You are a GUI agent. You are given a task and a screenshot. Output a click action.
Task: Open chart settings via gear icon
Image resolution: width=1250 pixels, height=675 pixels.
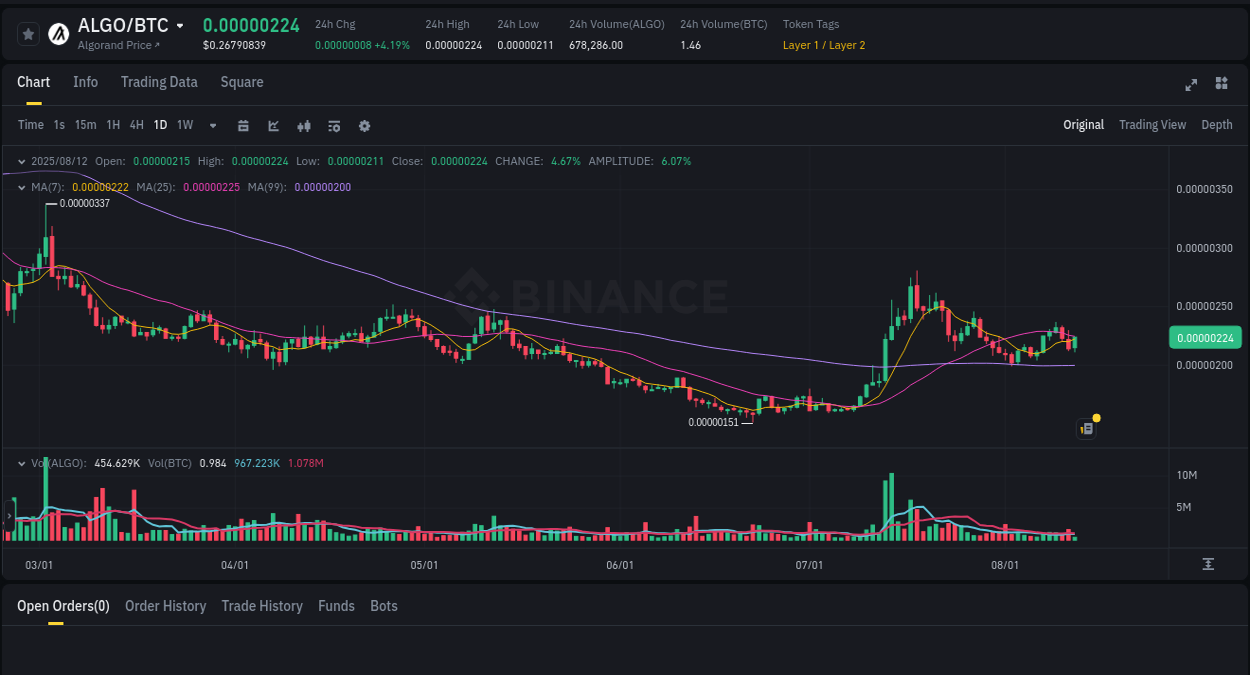pos(364,125)
